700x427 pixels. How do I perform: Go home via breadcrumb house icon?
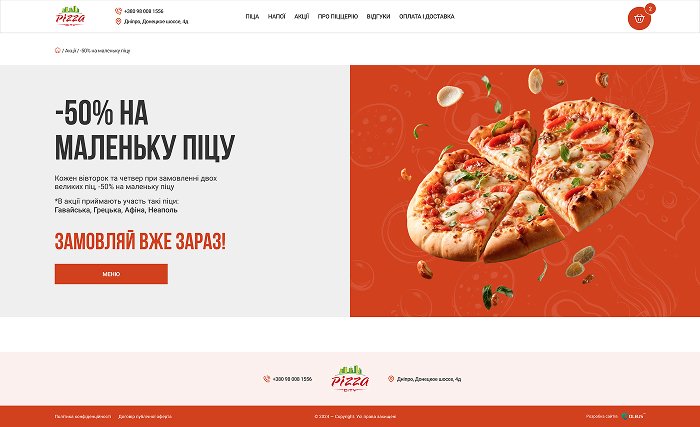pos(58,50)
